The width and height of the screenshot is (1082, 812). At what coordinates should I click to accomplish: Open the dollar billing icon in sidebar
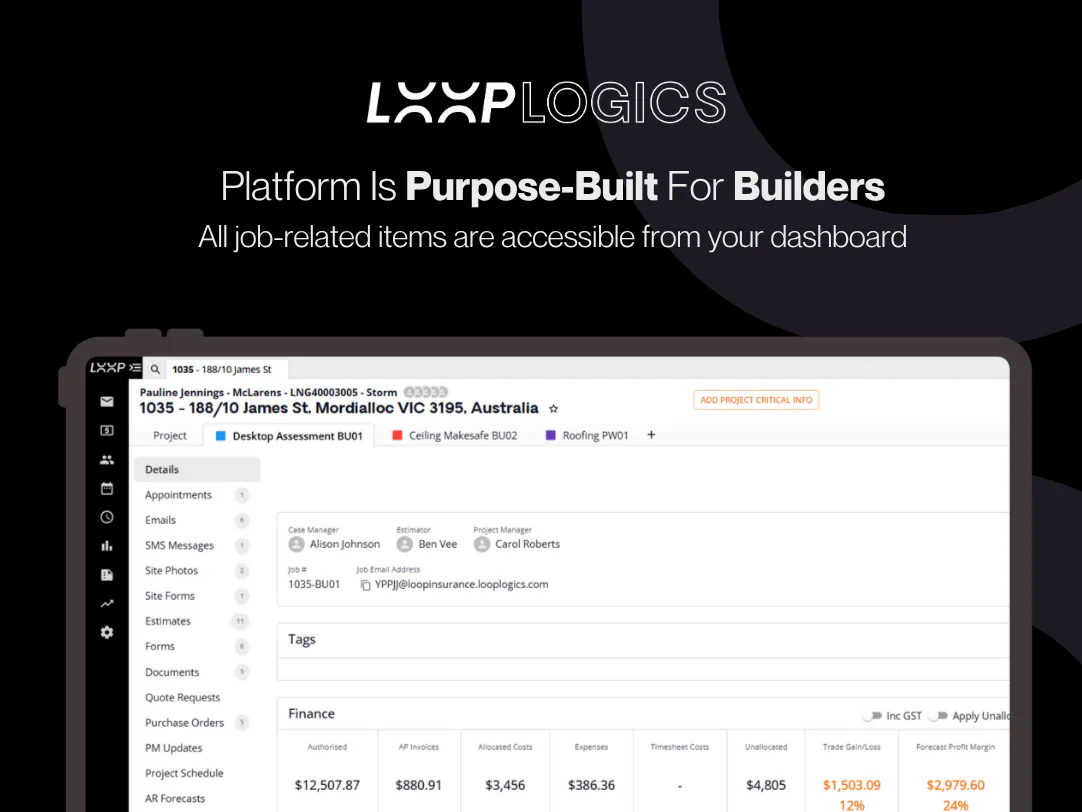107,430
